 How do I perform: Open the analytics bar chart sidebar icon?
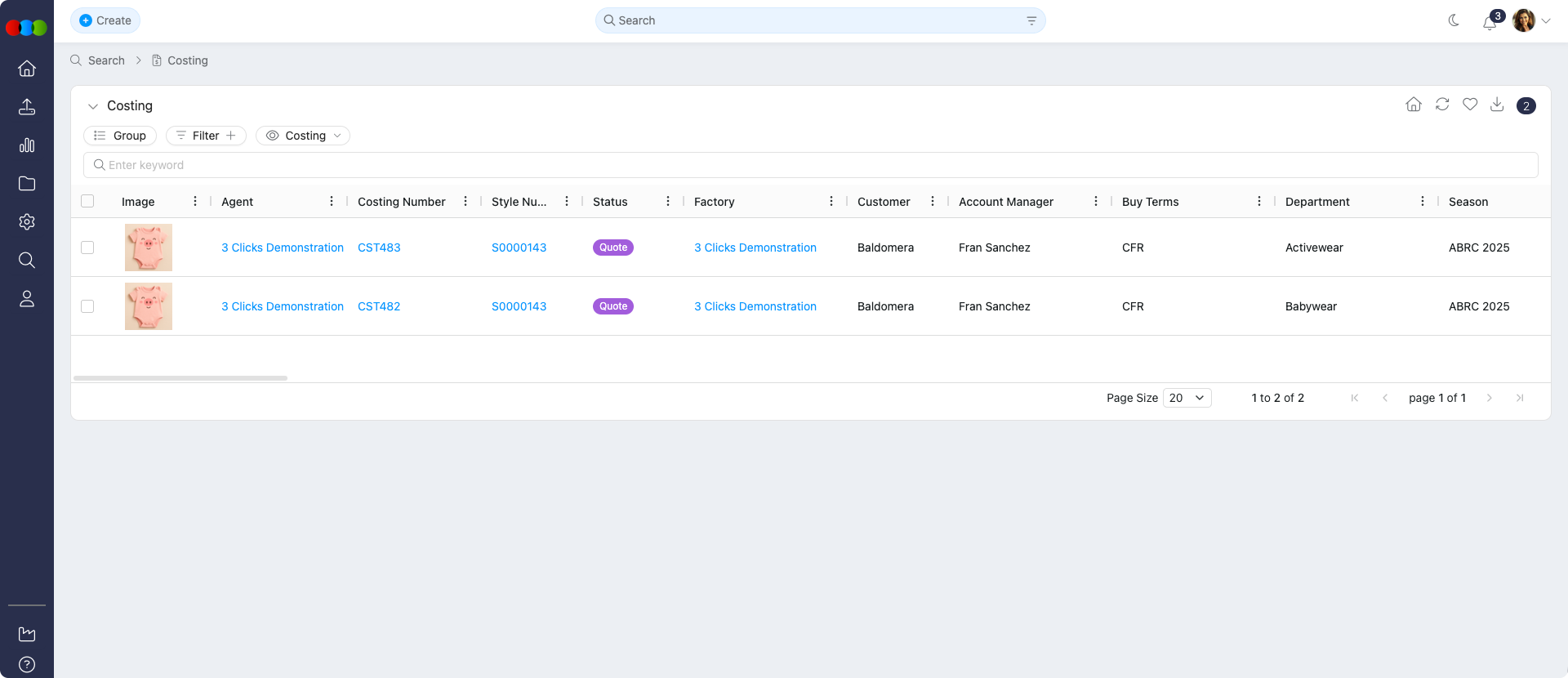(27, 145)
